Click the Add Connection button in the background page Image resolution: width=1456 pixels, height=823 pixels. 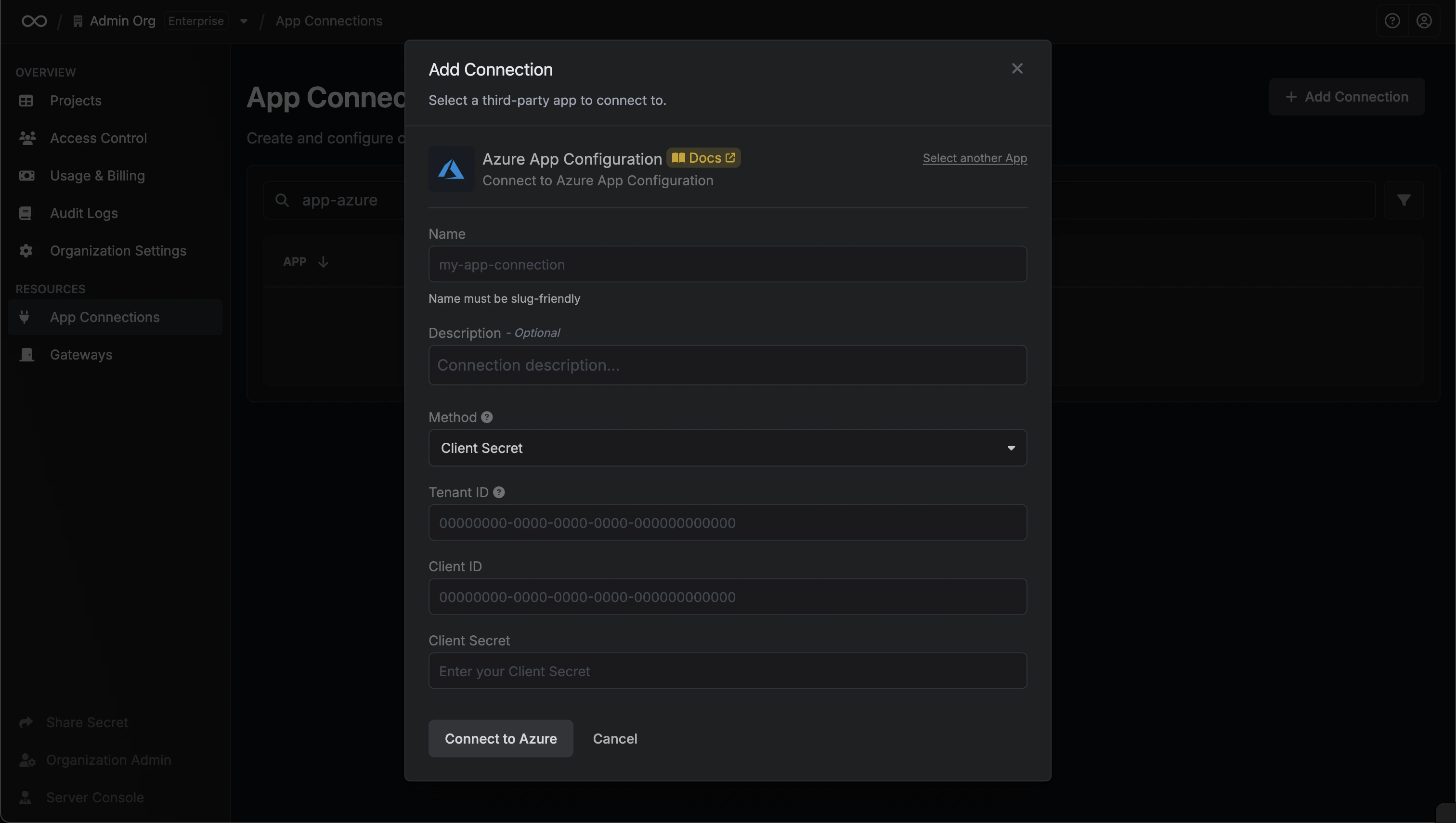pyautogui.click(x=1346, y=97)
